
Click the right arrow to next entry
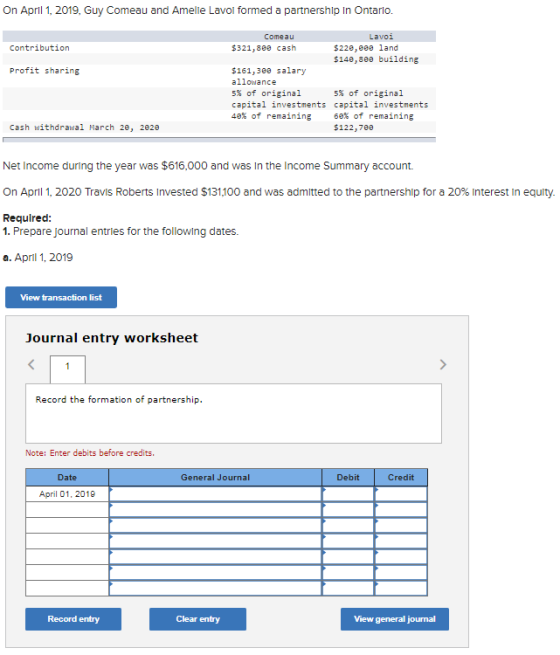coord(443,365)
